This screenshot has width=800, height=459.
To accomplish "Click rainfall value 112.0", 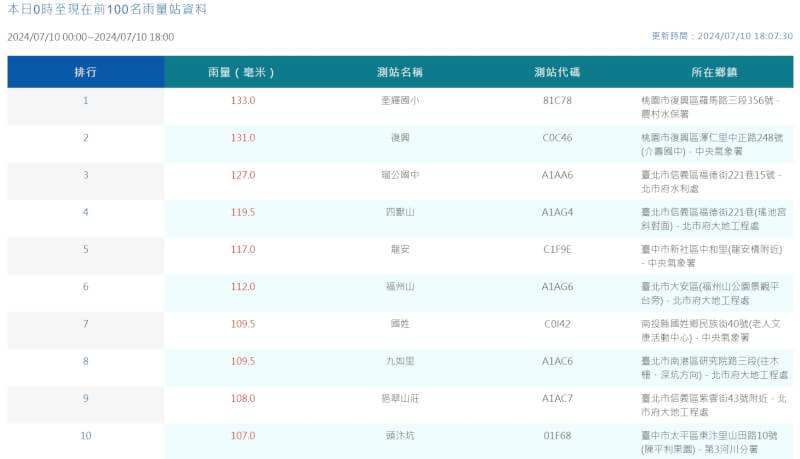I will 243,287.
